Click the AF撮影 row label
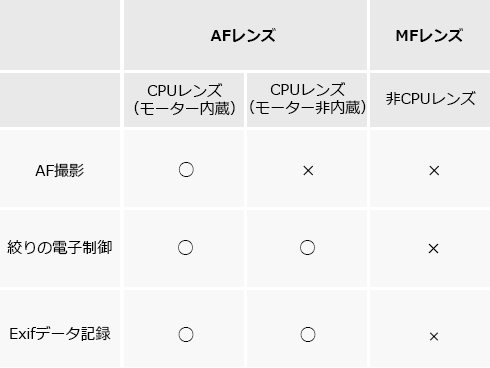Viewport: 490px width, 368px height. pyautogui.click(x=60, y=171)
